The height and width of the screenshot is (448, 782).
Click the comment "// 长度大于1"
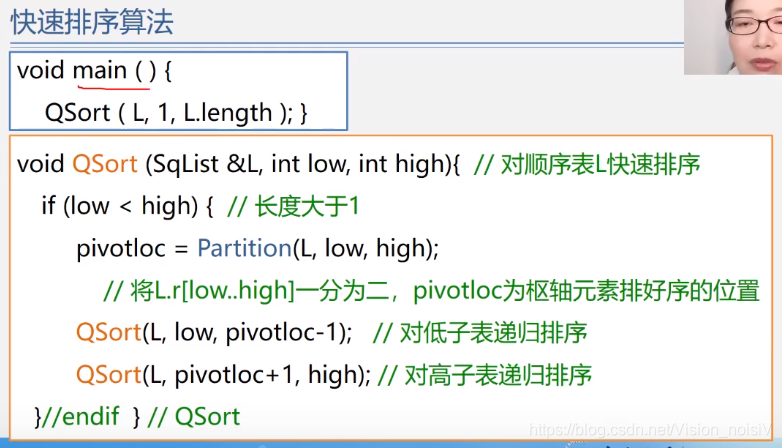tap(293, 206)
